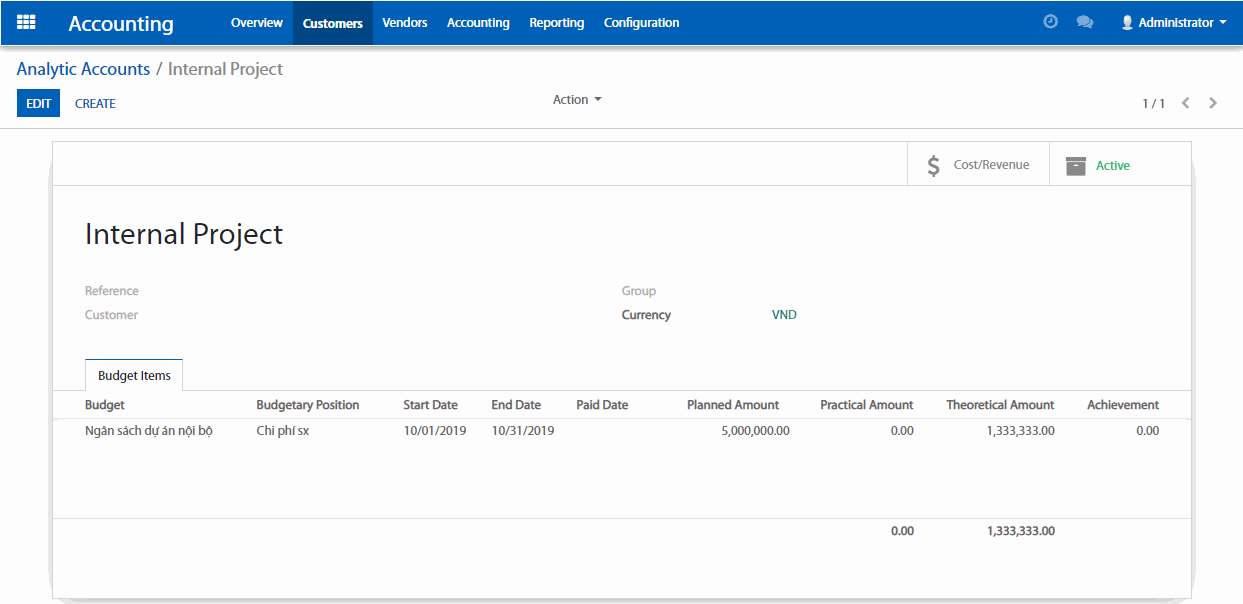Click the archive box icon beside Active
This screenshot has width=1243, height=604.
pyautogui.click(x=1075, y=166)
